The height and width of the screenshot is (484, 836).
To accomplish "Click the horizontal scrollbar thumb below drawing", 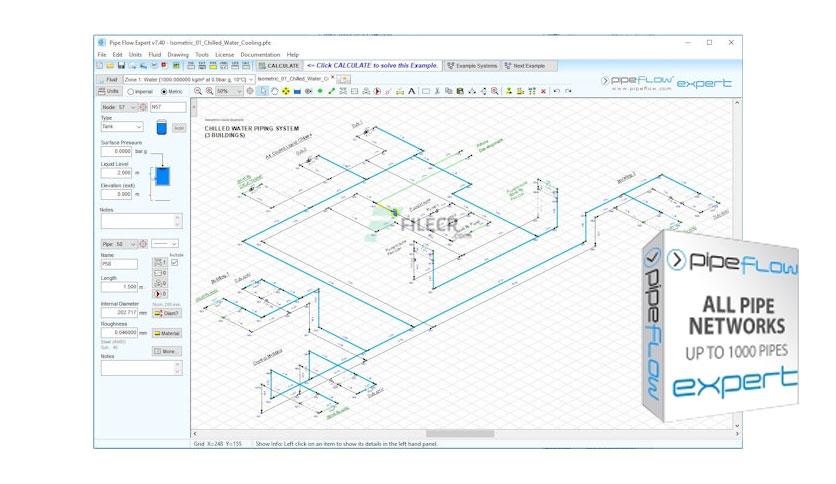I will click(x=460, y=434).
